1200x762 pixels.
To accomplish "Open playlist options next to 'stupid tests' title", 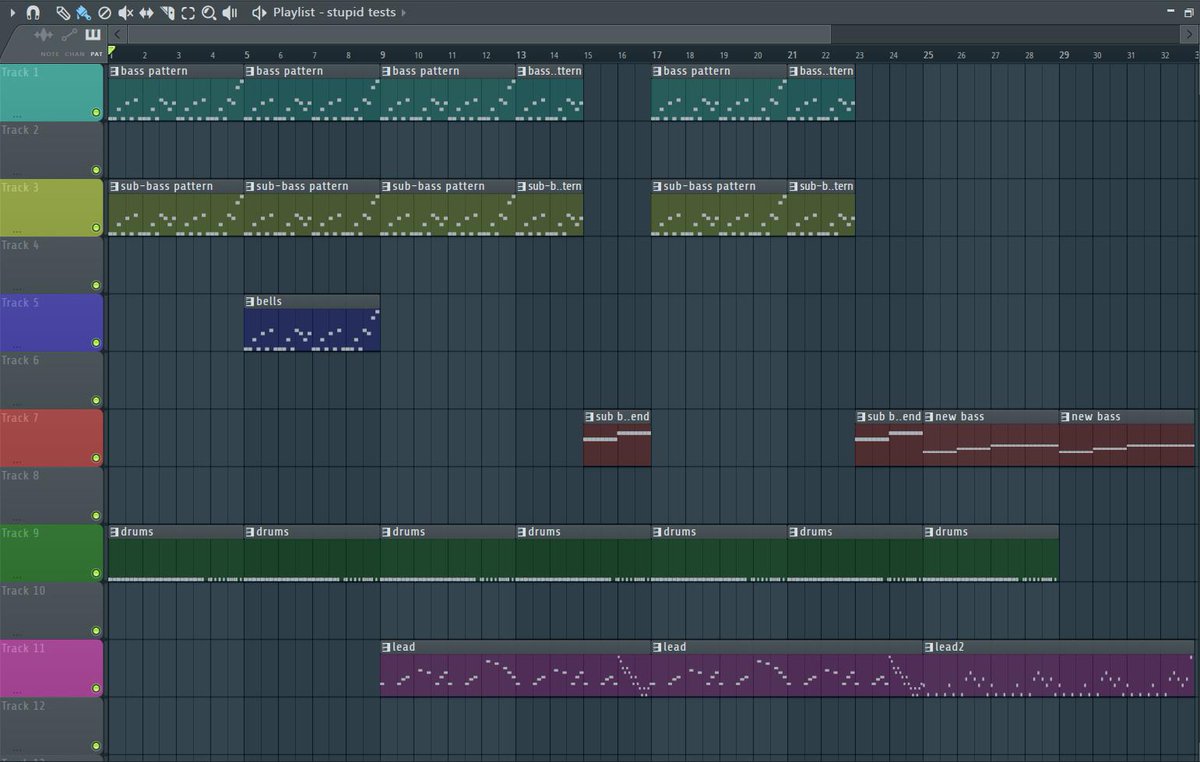I will [404, 13].
